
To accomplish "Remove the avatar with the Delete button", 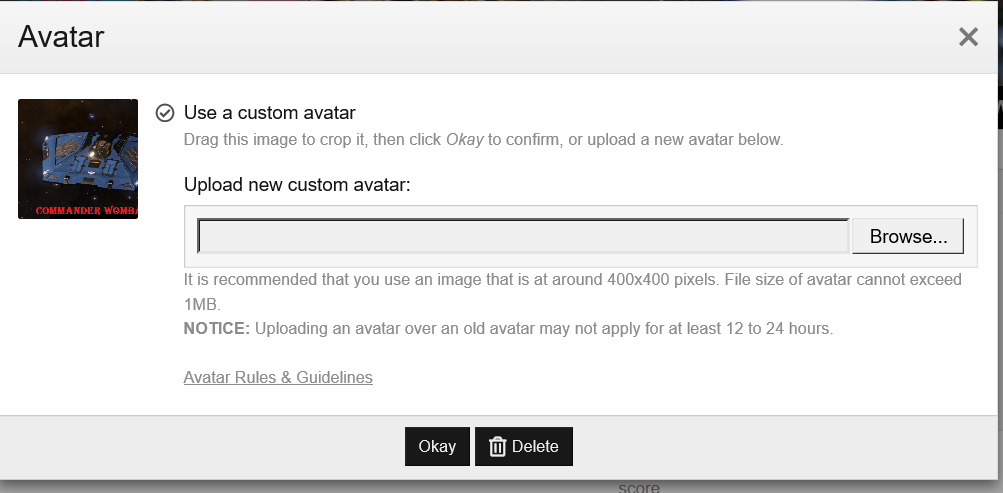I will 523,446.
